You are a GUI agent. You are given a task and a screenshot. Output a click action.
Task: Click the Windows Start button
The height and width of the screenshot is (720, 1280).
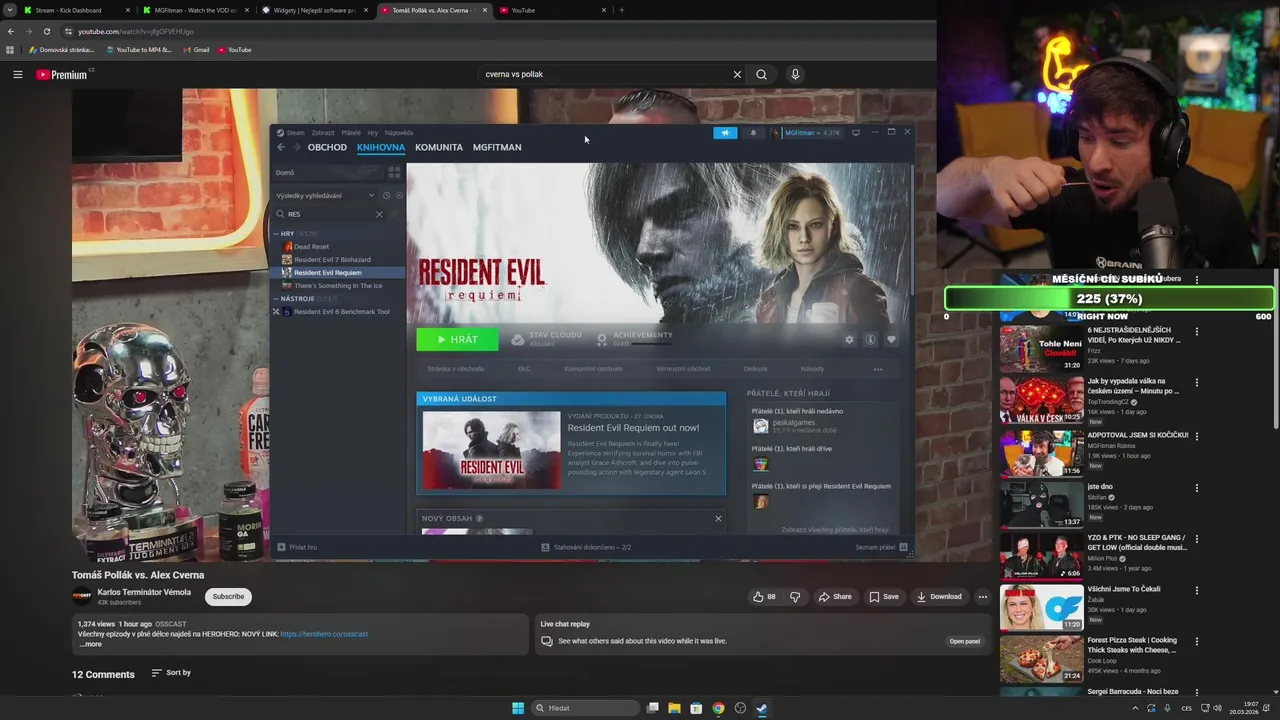[x=518, y=708]
